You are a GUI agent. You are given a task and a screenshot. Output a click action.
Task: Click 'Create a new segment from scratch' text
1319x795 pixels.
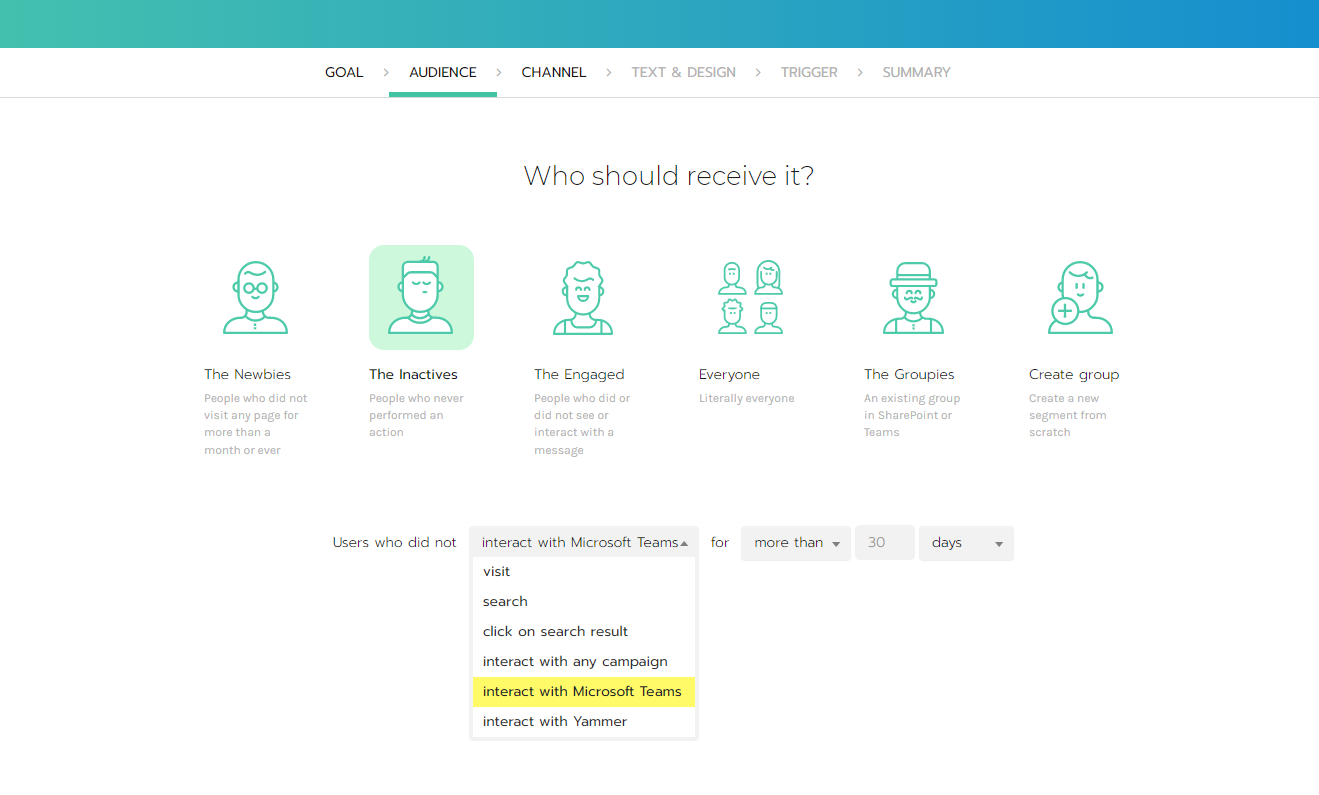pos(1068,415)
